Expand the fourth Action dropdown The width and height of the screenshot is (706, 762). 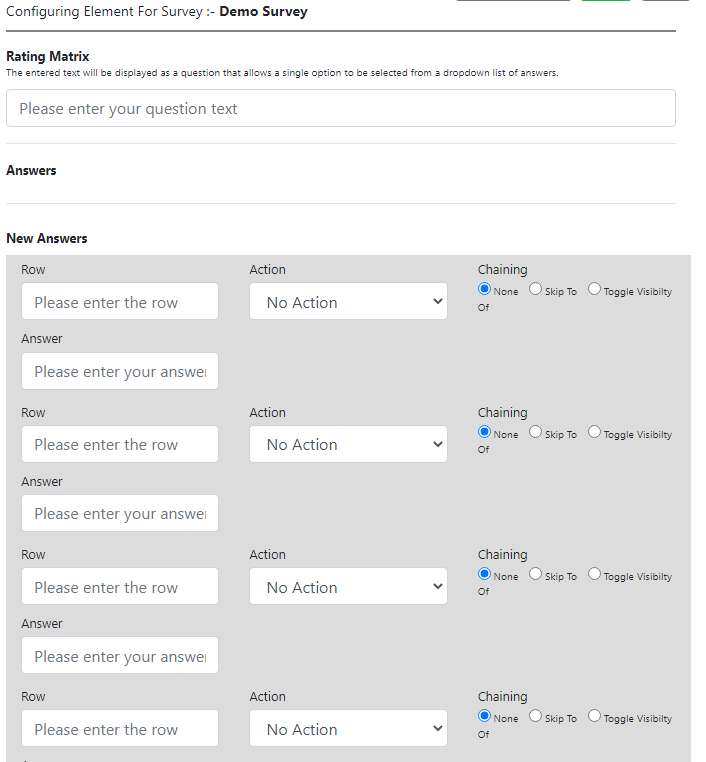tap(348, 729)
